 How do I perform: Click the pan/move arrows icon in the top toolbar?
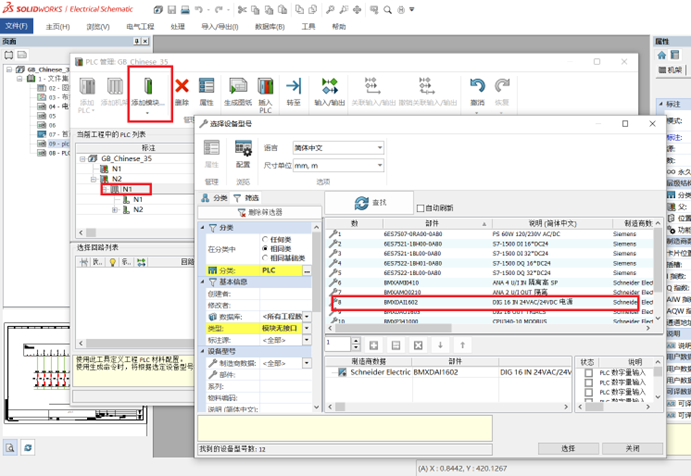pyautogui.click(x=357, y=9)
